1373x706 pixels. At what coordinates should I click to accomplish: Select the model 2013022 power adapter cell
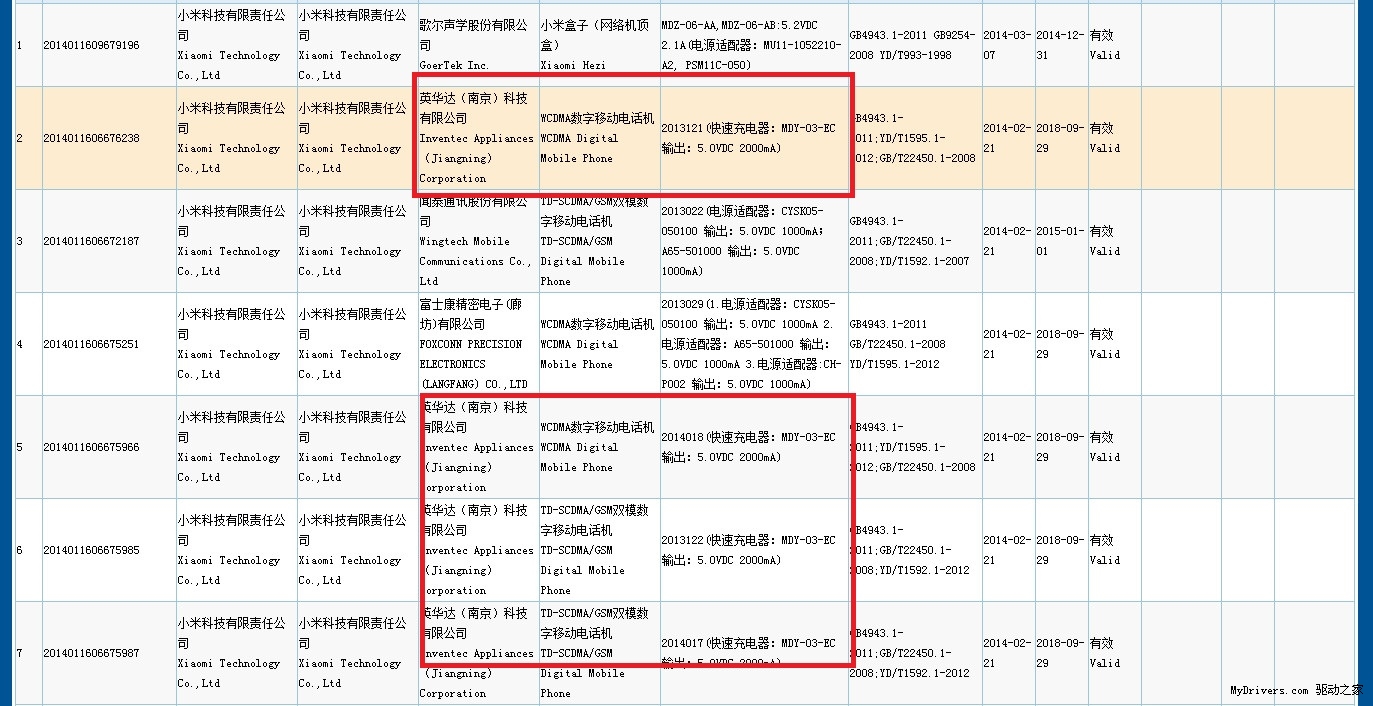coord(752,241)
